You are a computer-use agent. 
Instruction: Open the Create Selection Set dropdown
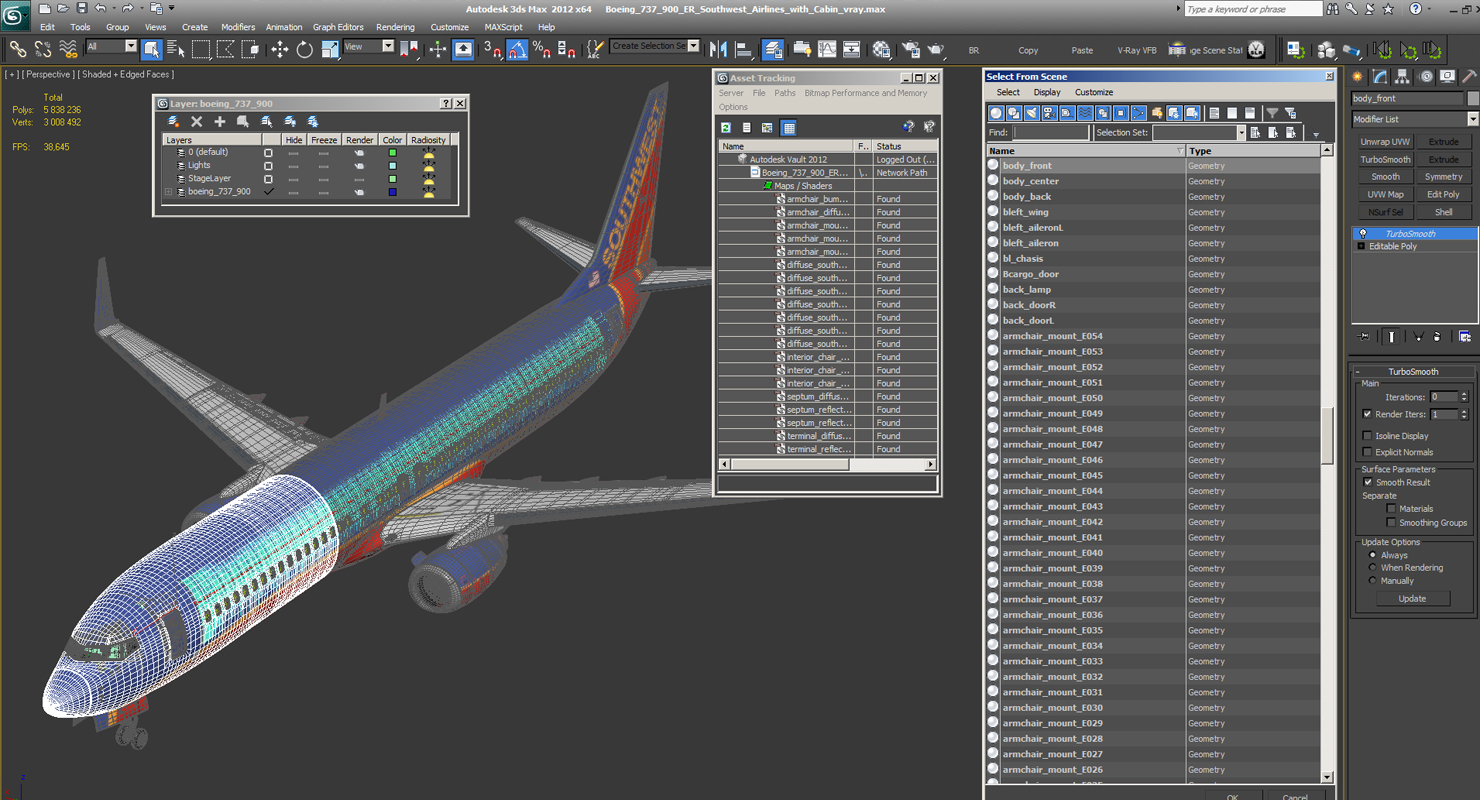click(693, 46)
